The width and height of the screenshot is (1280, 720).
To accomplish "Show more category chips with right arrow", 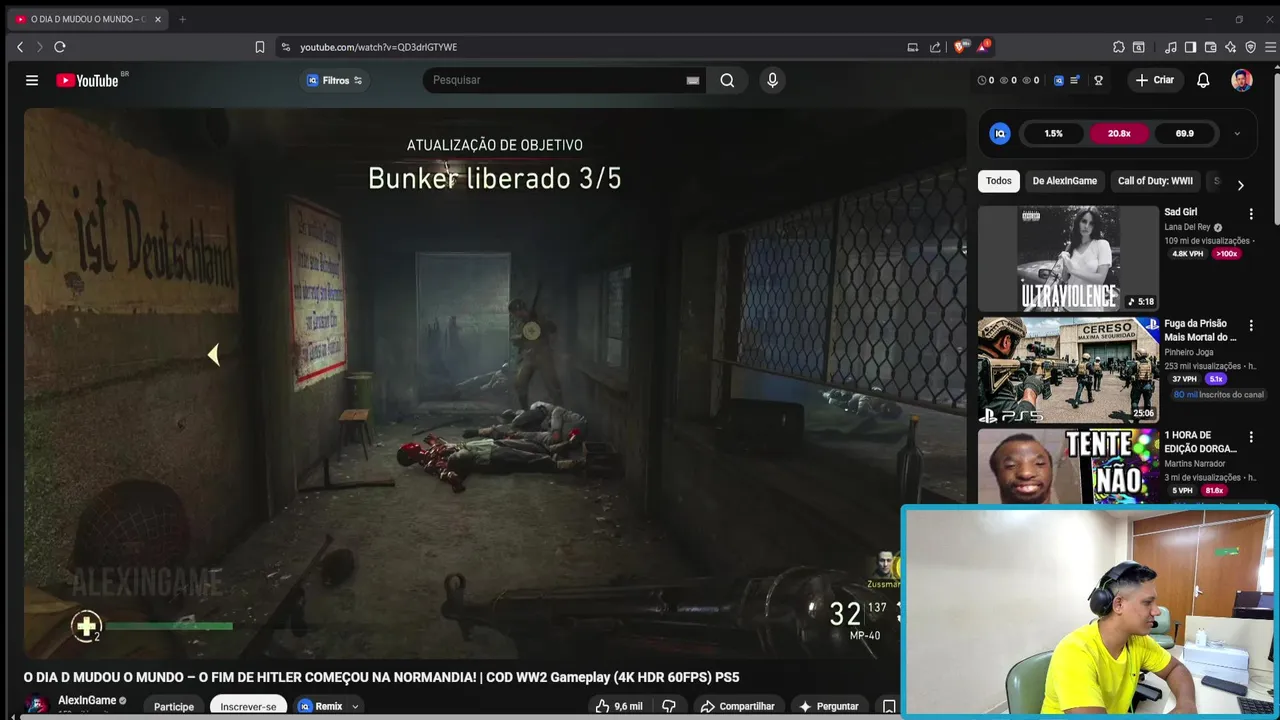I will (x=1240, y=185).
